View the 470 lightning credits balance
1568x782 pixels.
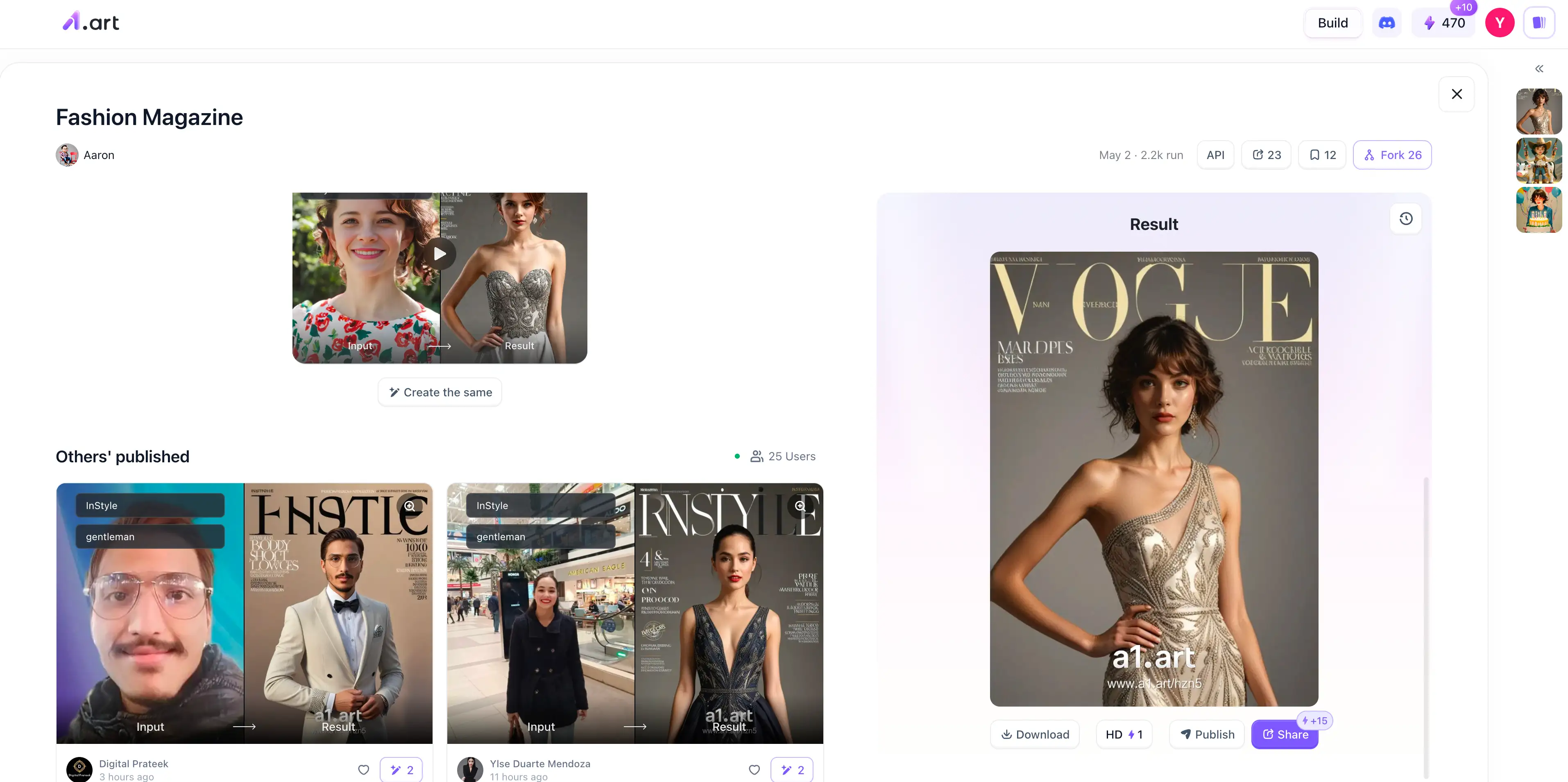pos(1443,23)
